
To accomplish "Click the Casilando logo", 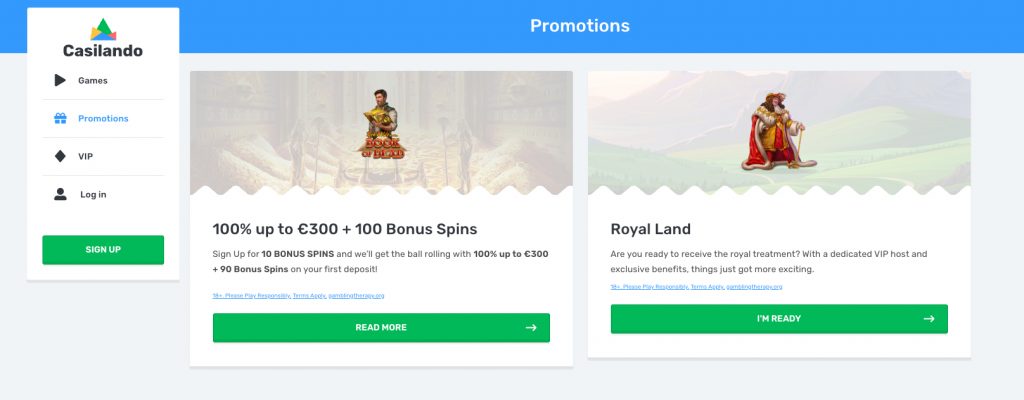I will pos(103,39).
